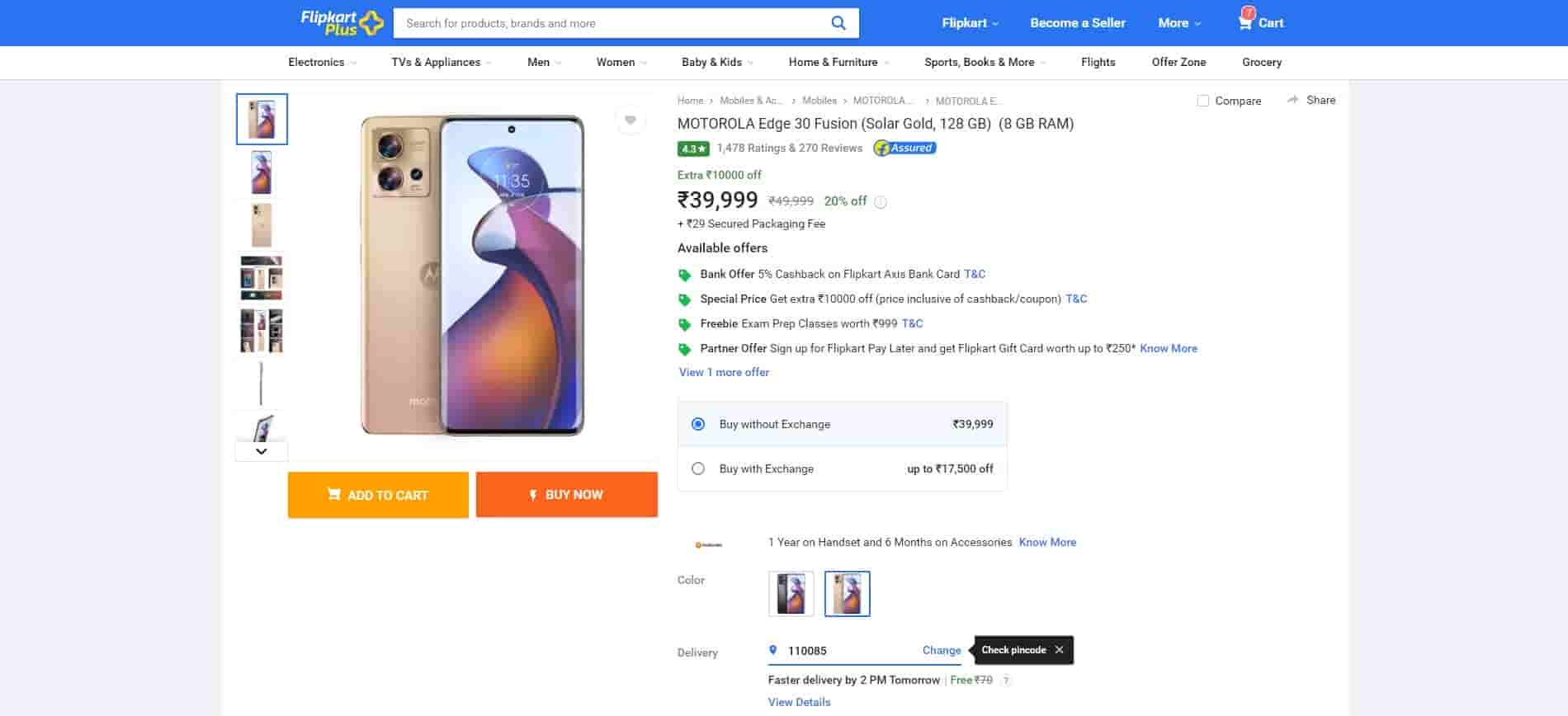1568x716 pixels.
Task: Select Buy with Exchange option
Action: (698, 469)
